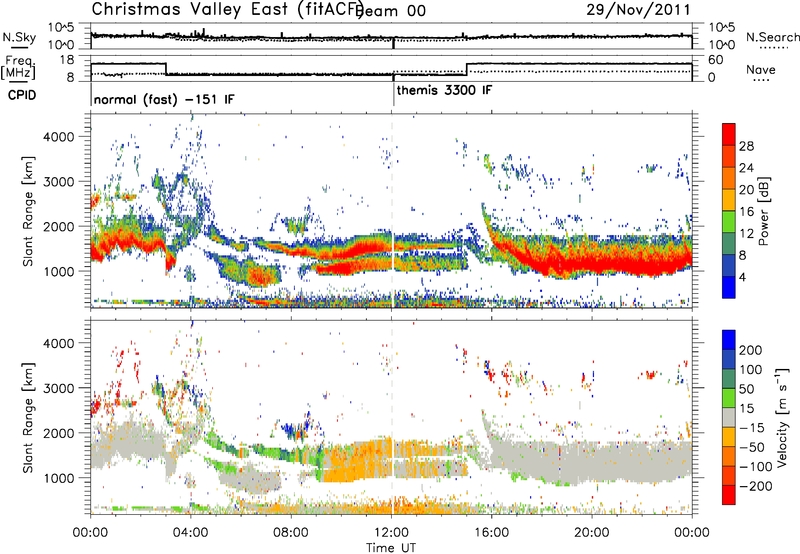Click the date 29/Nov/2011
Viewport: 800px width, 554px height.
638,9
